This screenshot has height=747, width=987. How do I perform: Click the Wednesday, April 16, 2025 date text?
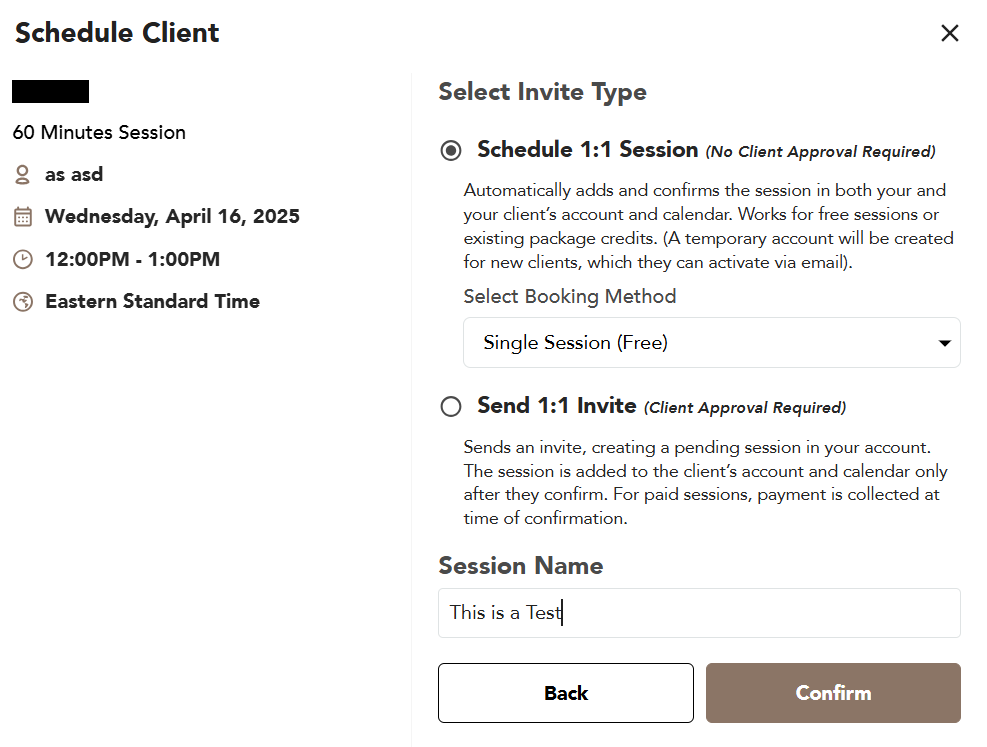coord(172,217)
